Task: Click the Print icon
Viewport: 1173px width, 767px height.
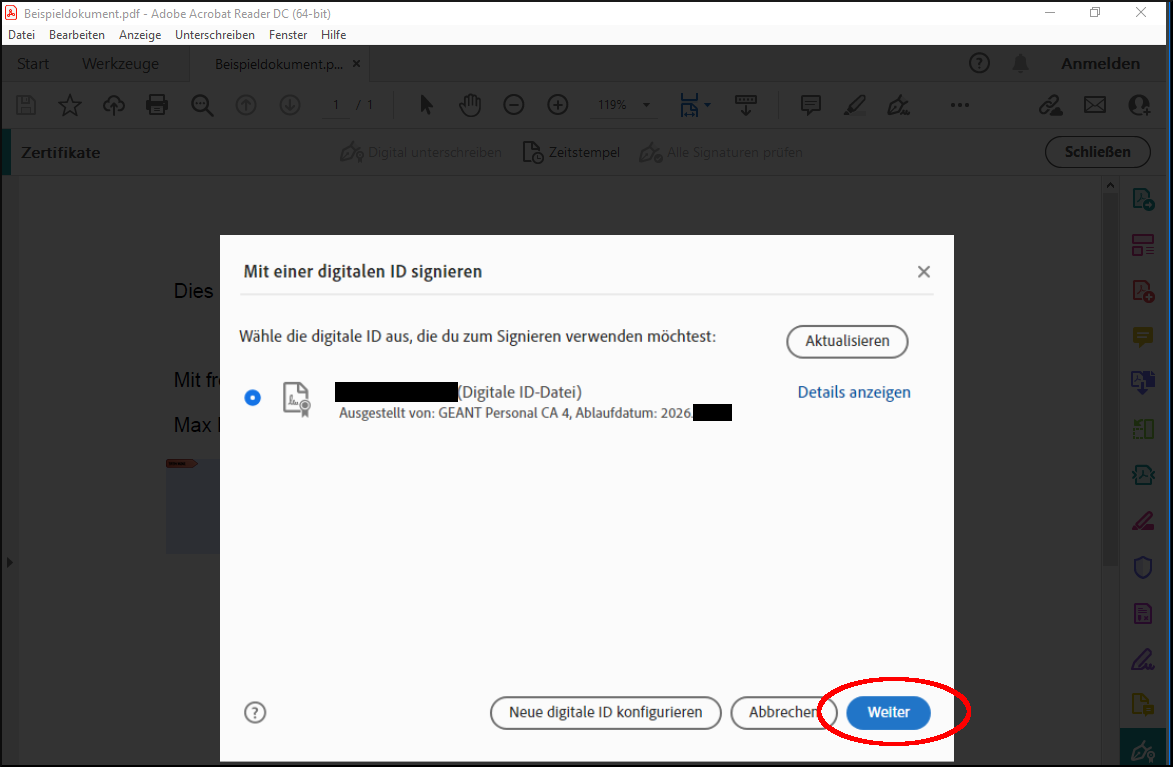Action: pyautogui.click(x=157, y=105)
